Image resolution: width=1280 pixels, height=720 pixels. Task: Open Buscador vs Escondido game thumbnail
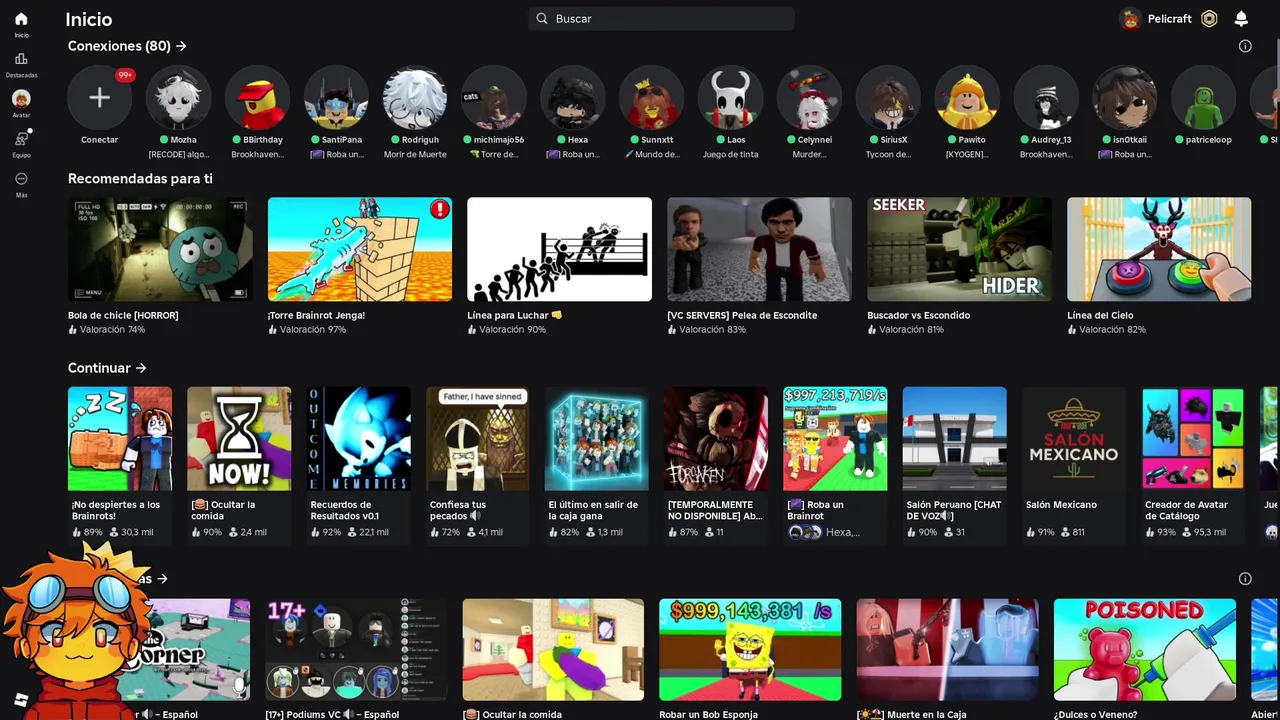coord(959,249)
